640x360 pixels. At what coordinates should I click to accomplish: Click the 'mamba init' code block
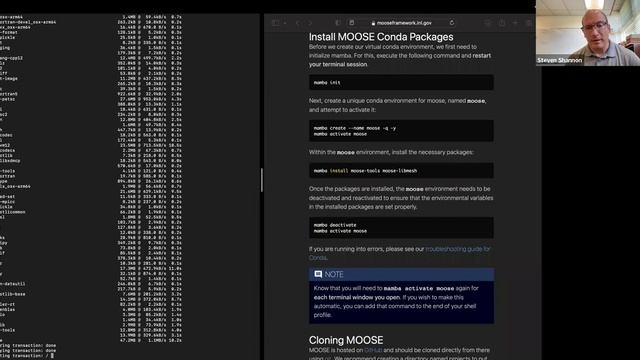coord(401,82)
